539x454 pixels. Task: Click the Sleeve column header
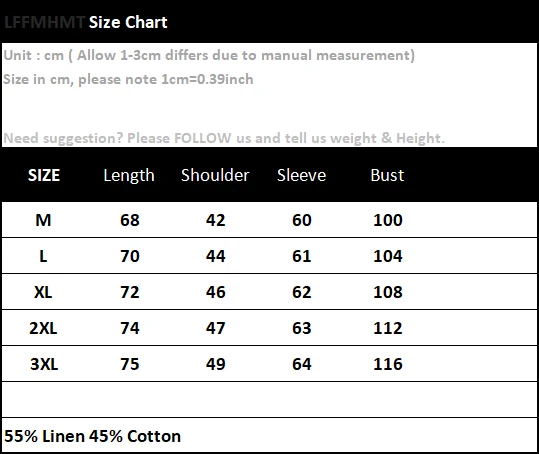click(301, 175)
